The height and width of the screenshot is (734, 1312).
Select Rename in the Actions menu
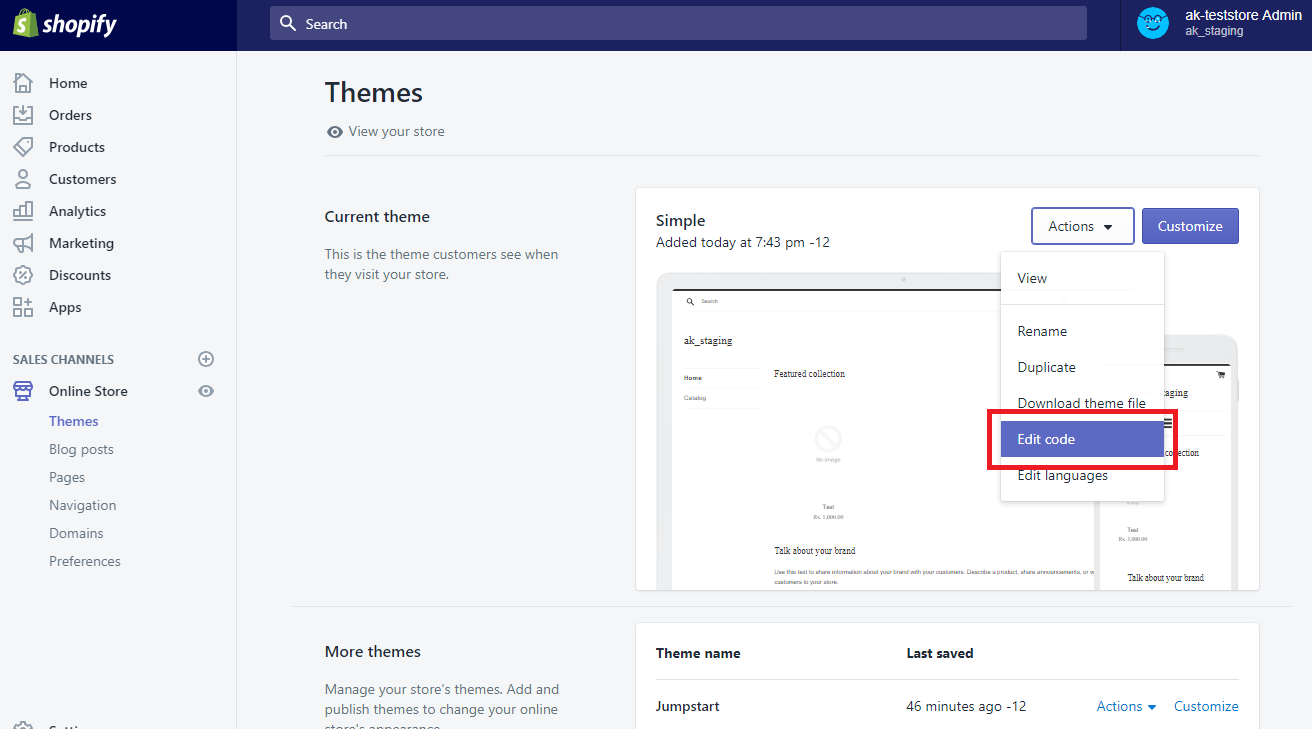point(1082,331)
